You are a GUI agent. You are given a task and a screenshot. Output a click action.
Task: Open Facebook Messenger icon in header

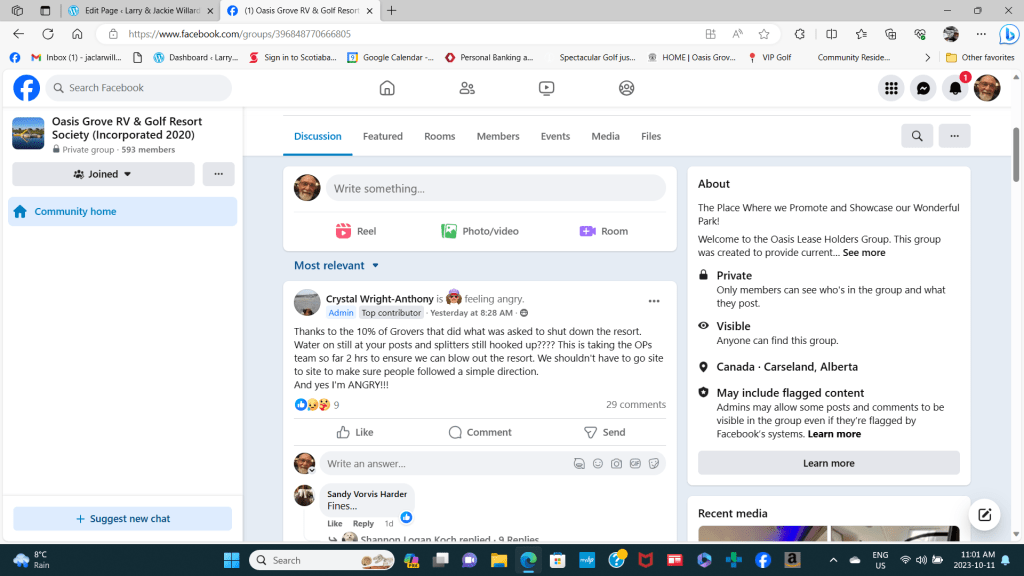click(923, 88)
